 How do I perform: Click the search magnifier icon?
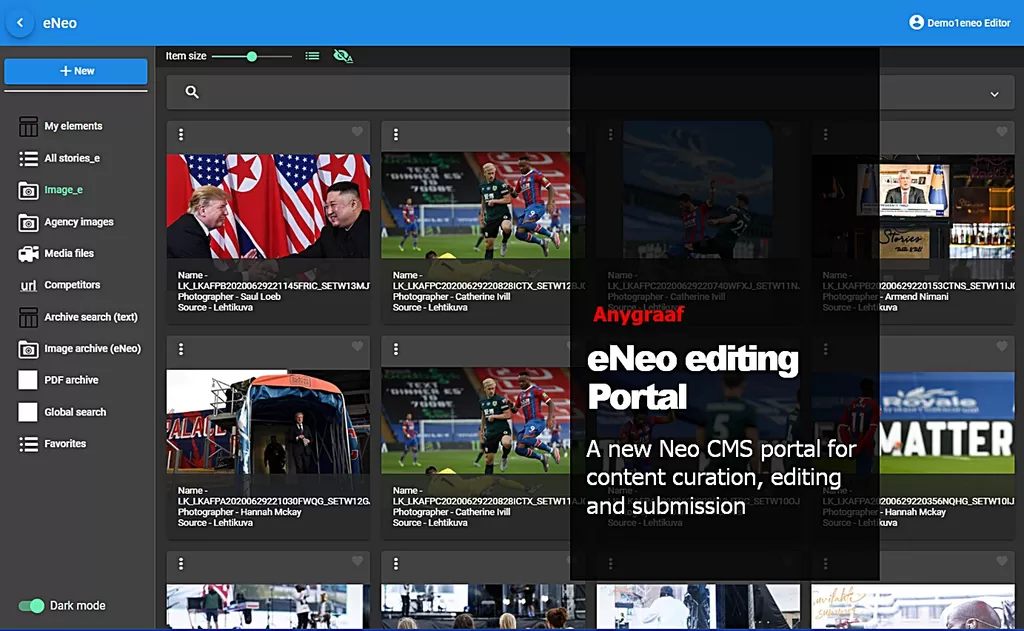pos(192,92)
